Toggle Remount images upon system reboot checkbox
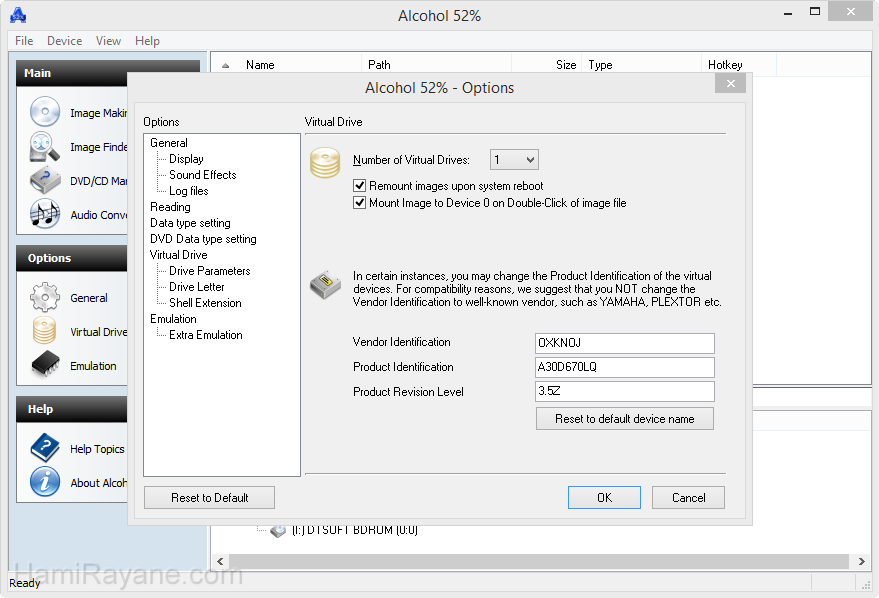The image size is (879, 598). coord(359,186)
